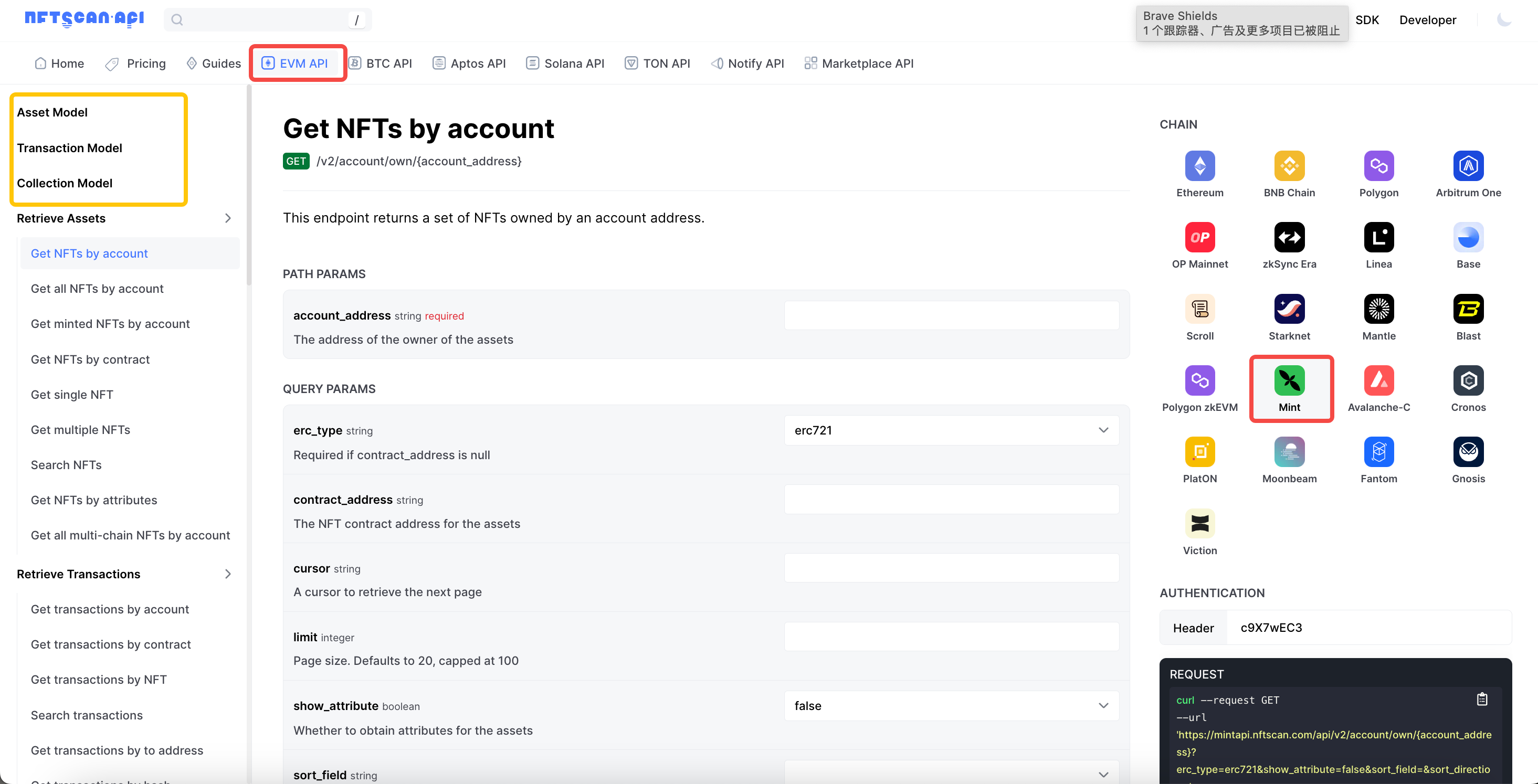This screenshot has height=784, width=1538.
Task: Copy the curl request code
Action: [x=1482, y=699]
